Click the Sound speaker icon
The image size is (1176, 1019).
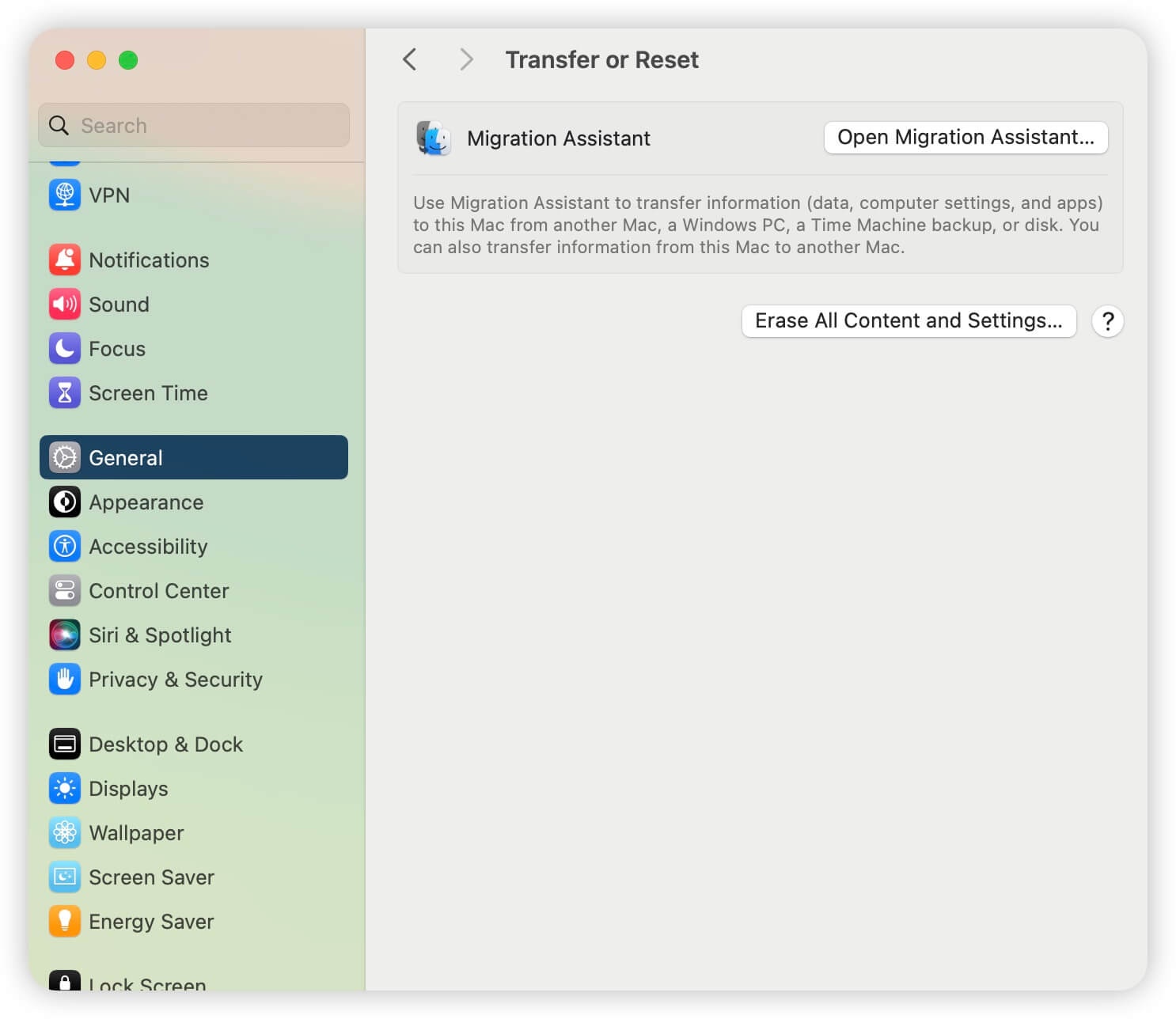click(65, 304)
